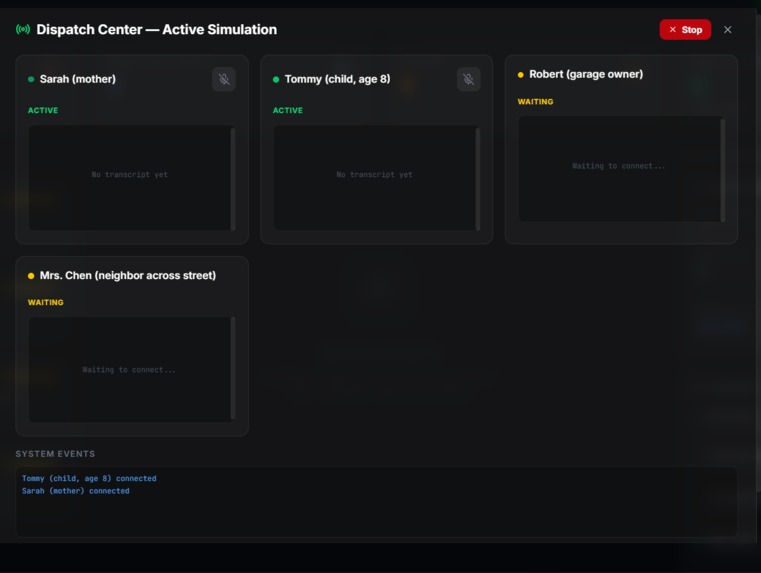
Task: Mute Tommy (child, age 8) microphone
Action: (468, 79)
